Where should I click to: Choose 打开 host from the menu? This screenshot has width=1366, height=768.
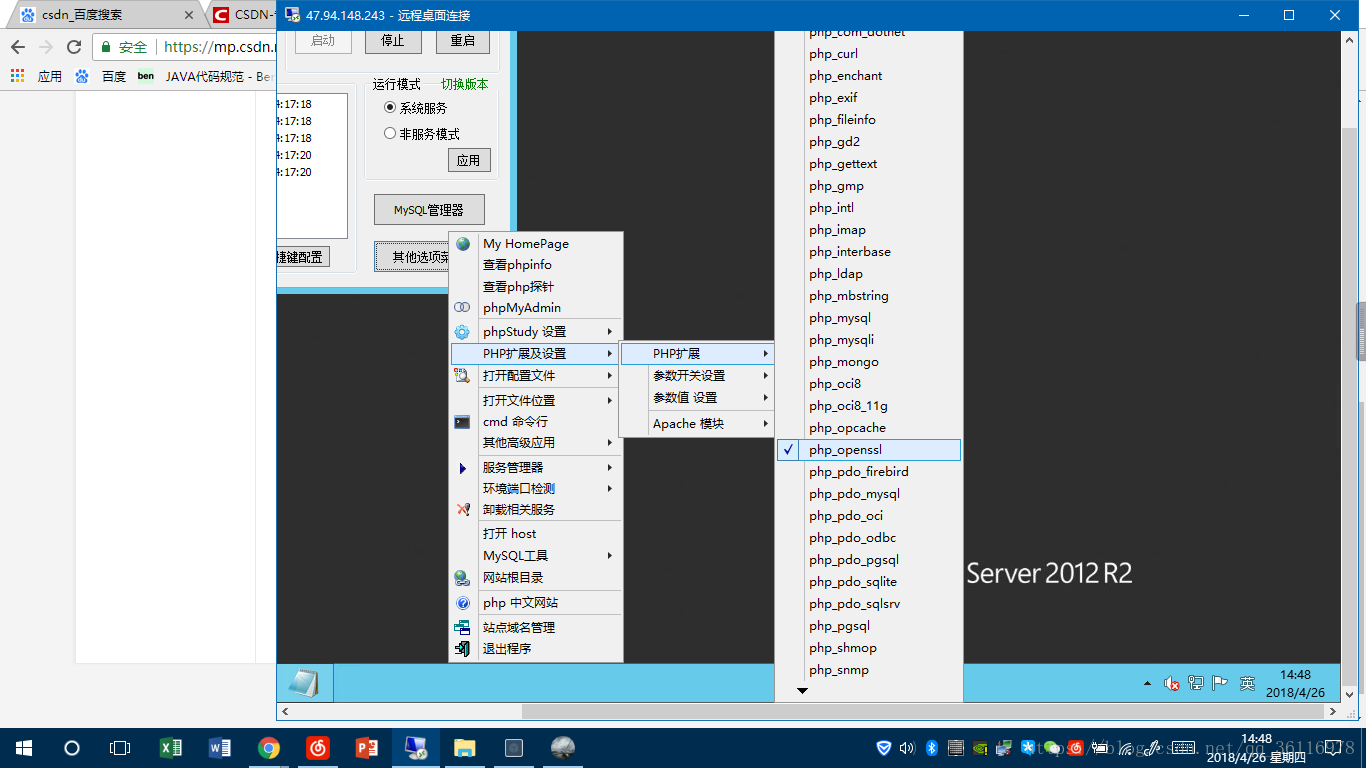click(x=536, y=534)
